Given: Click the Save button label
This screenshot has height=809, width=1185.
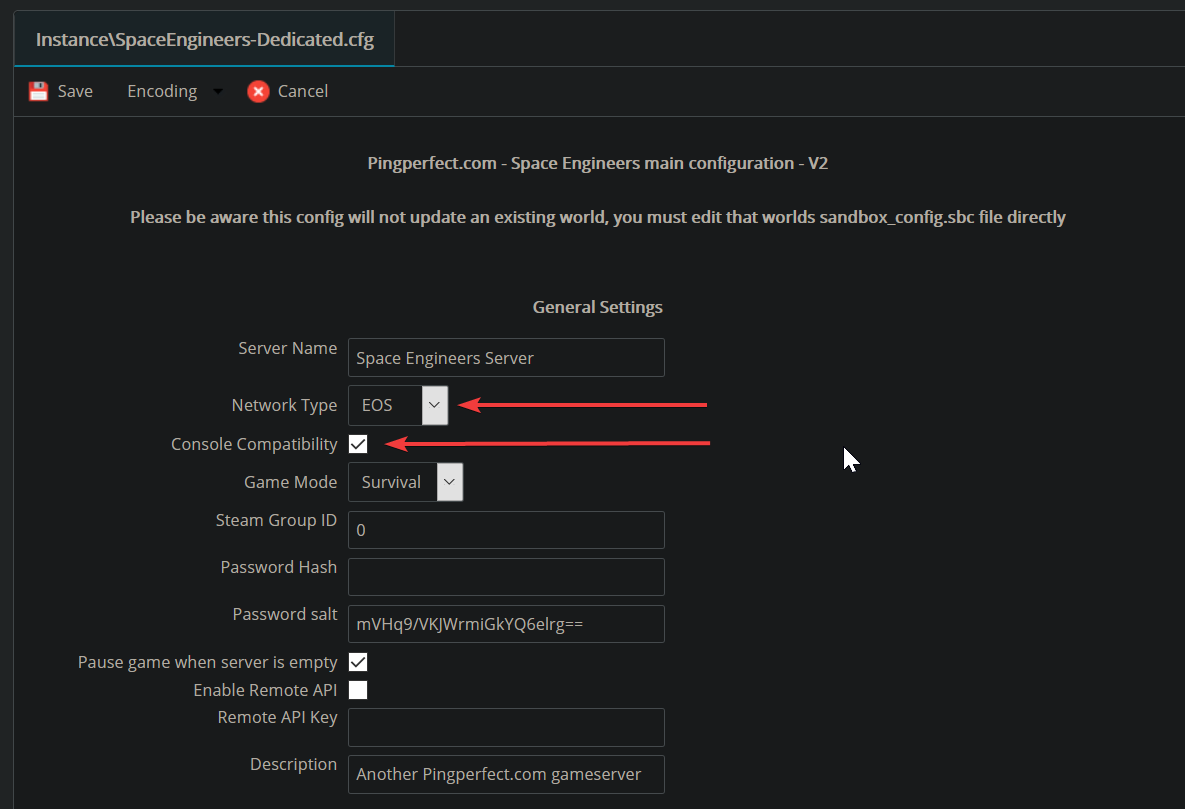Looking at the screenshot, I should tap(75, 92).
